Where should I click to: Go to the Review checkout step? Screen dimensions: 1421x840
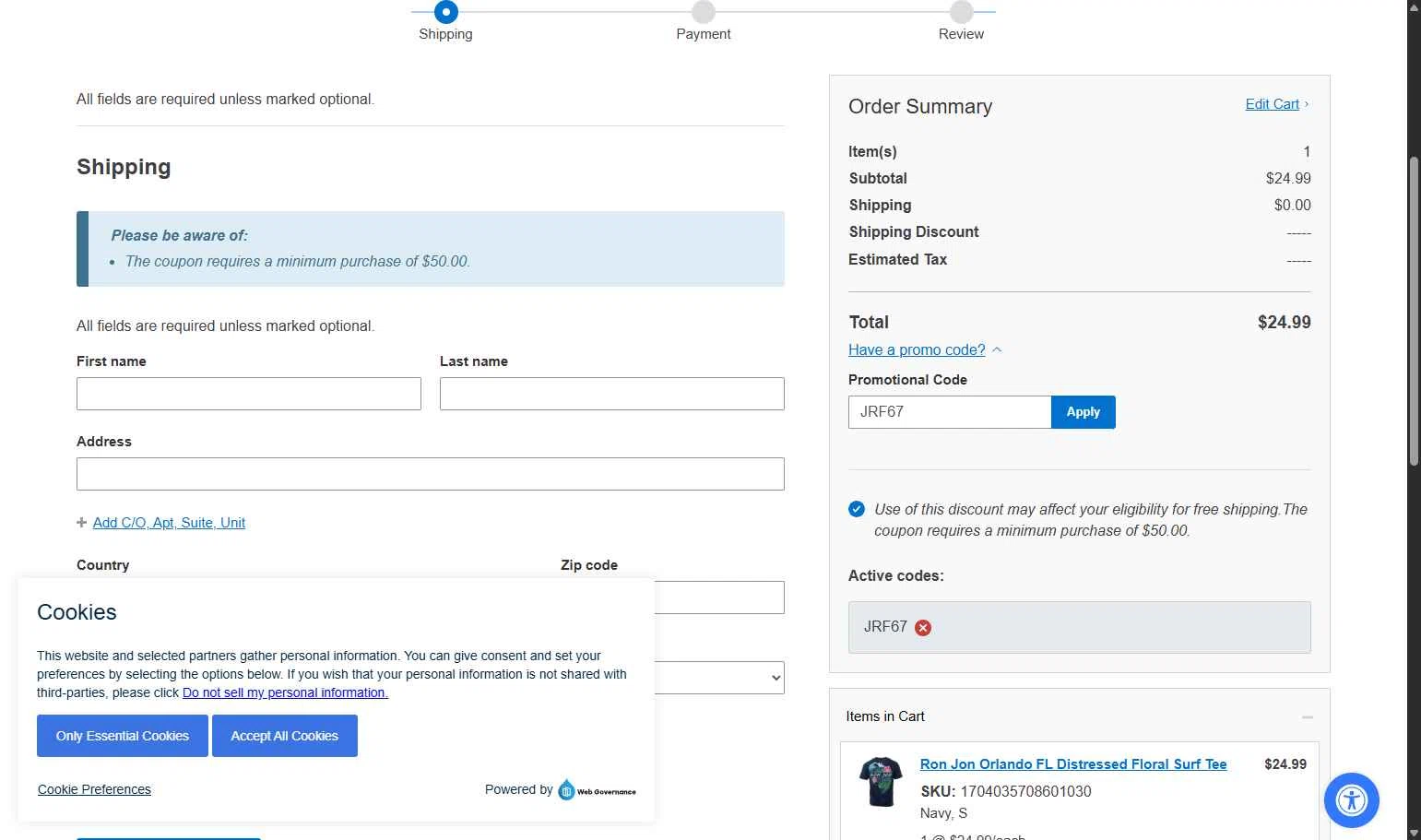(x=962, y=12)
